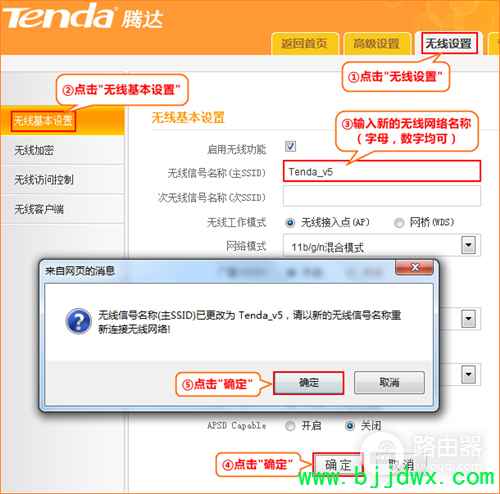Click the Tenda logo in header

pyautogui.click(x=83, y=16)
